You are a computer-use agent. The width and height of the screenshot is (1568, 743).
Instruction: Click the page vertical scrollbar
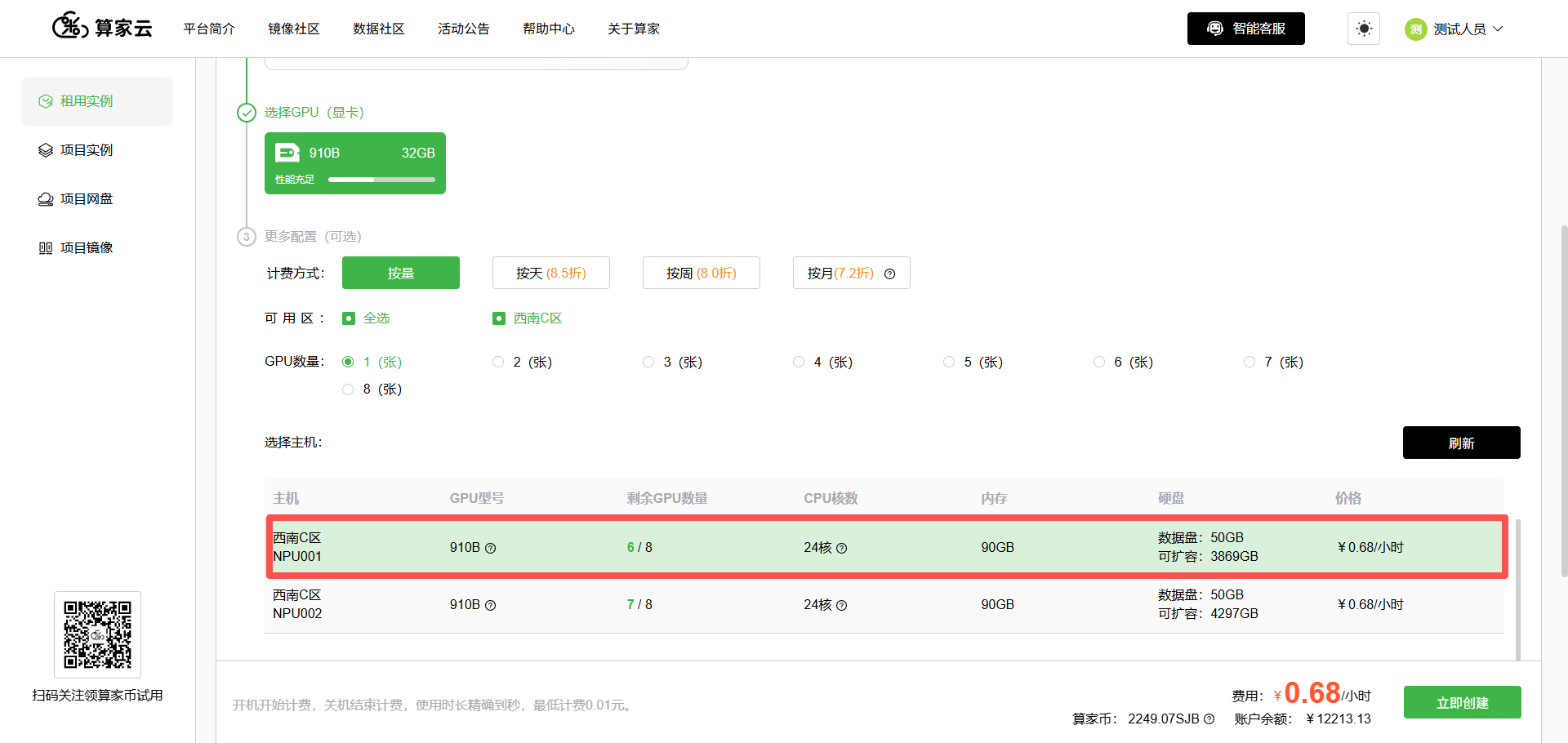(x=1564, y=400)
